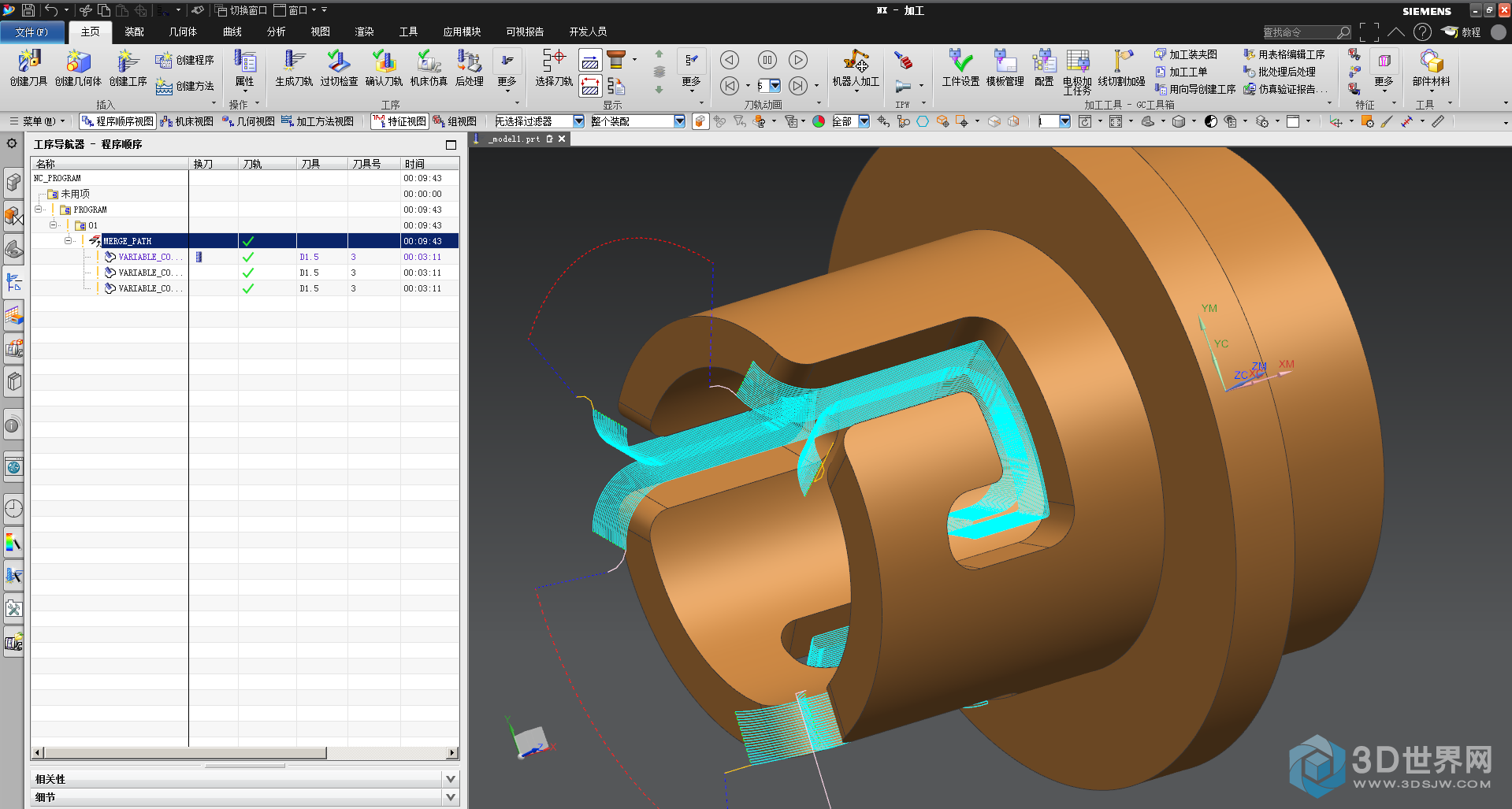Viewport: 1512px width, 809px height.
Task: Switch to the Curve (曲线) ribbon tab
Action: pos(232,32)
